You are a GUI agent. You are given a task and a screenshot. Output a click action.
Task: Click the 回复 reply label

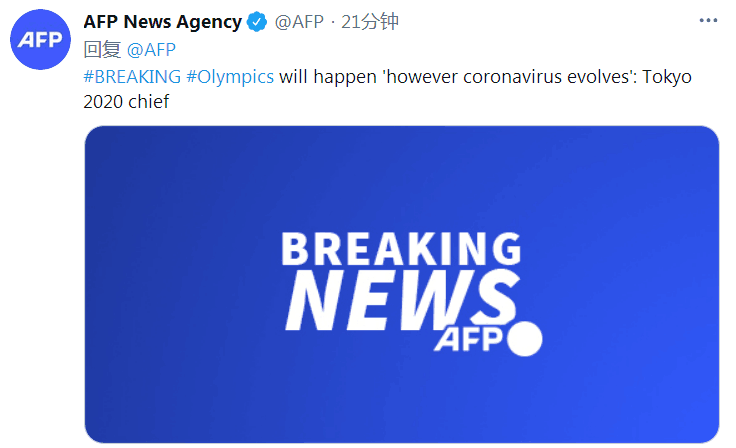click(101, 50)
